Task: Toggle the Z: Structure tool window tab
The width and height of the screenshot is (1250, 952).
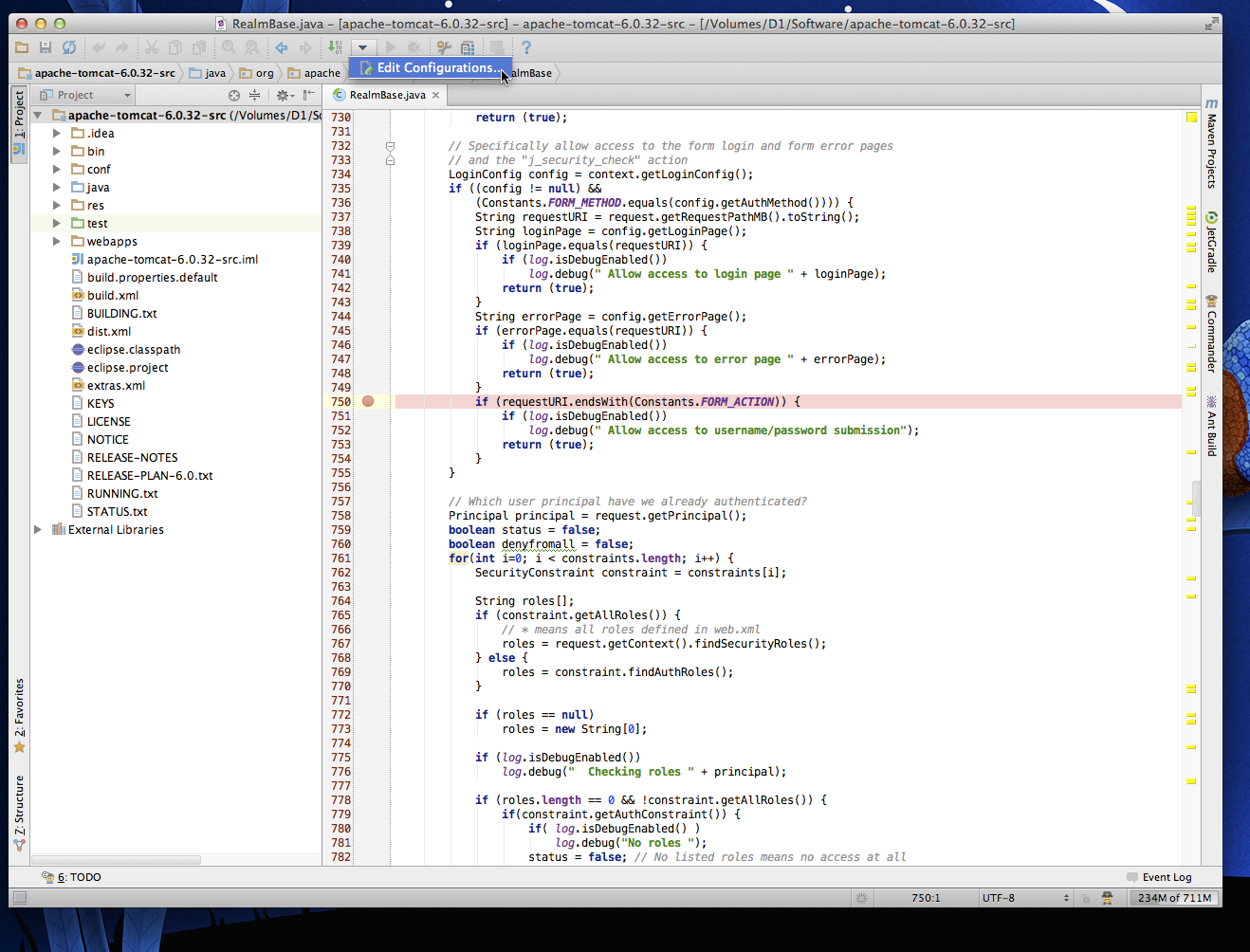Action: pos(19,814)
